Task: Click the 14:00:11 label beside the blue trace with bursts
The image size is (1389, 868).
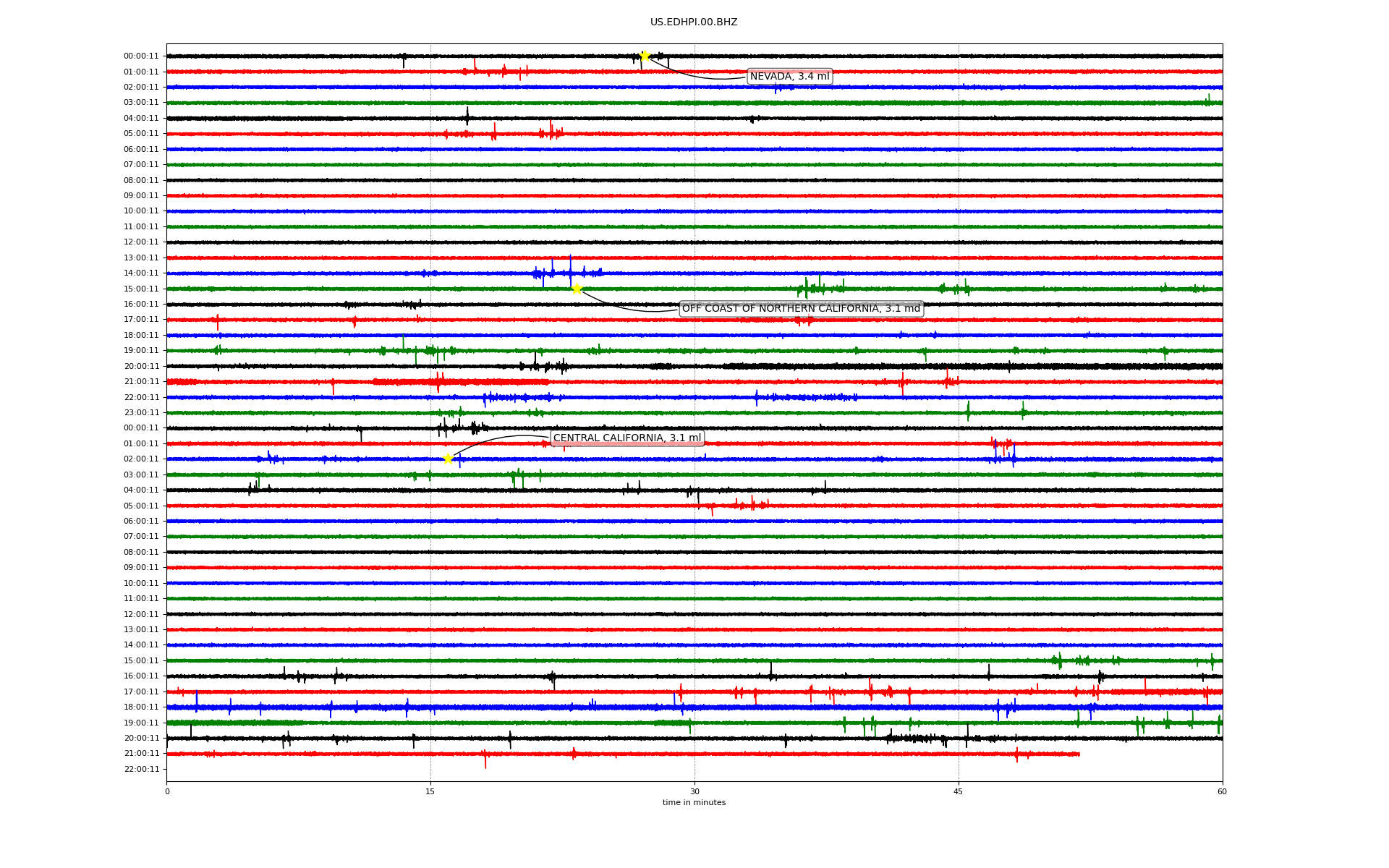Action: 141,273
